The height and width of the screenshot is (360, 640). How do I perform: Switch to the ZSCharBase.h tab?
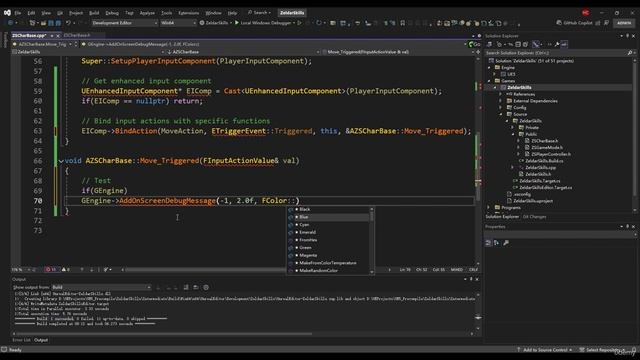[77, 36]
